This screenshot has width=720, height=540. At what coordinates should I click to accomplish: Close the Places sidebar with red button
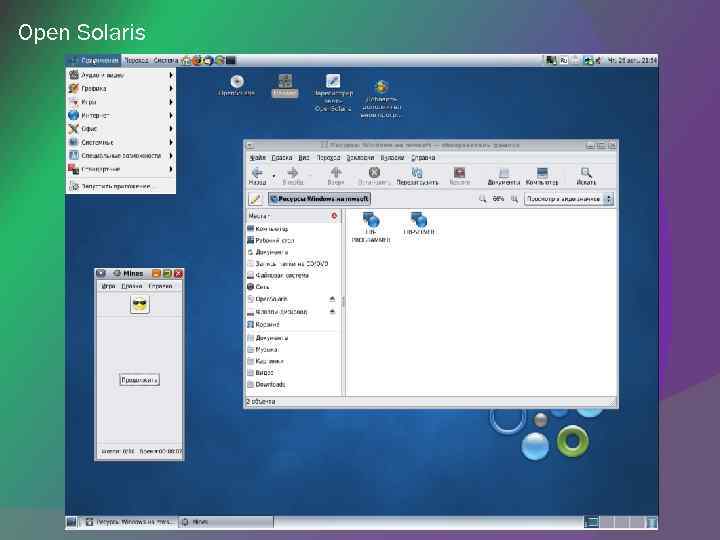tap(334, 216)
